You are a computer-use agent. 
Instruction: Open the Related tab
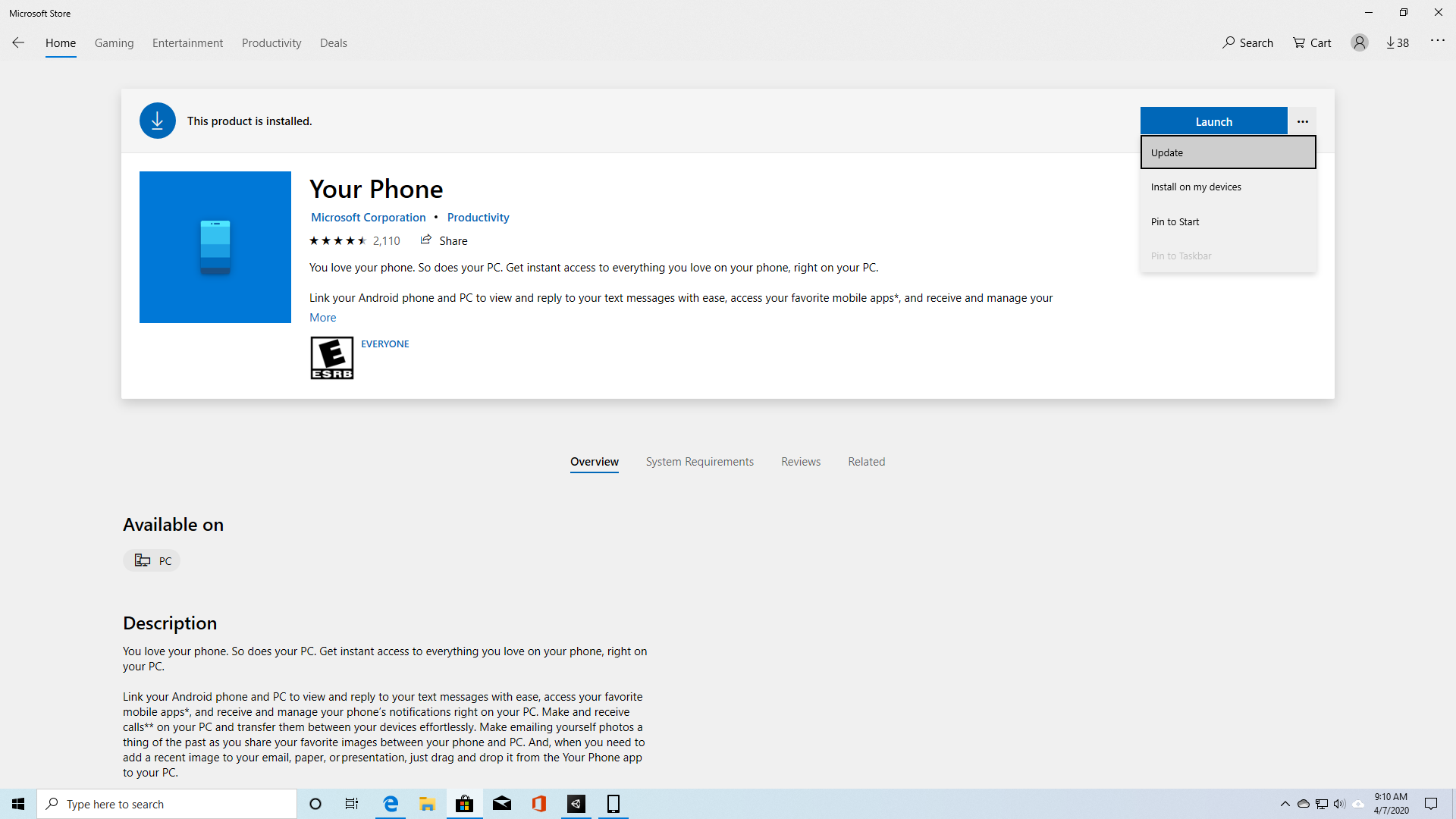867,462
